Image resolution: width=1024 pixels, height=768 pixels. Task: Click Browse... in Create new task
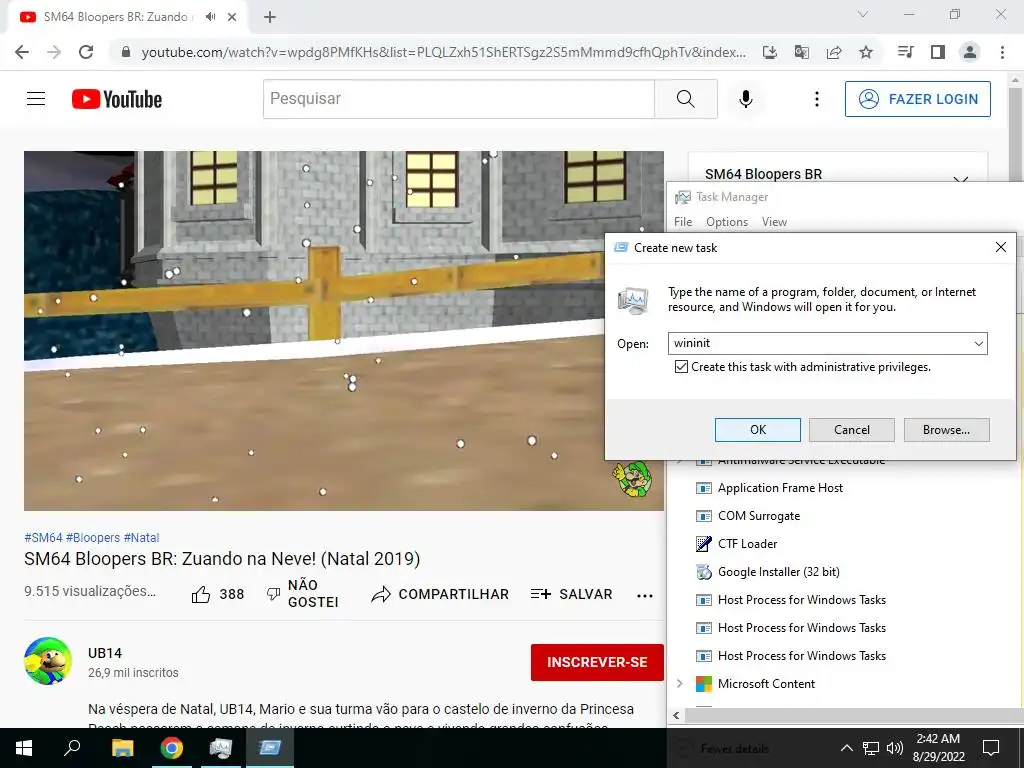click(x=946, y=430)
